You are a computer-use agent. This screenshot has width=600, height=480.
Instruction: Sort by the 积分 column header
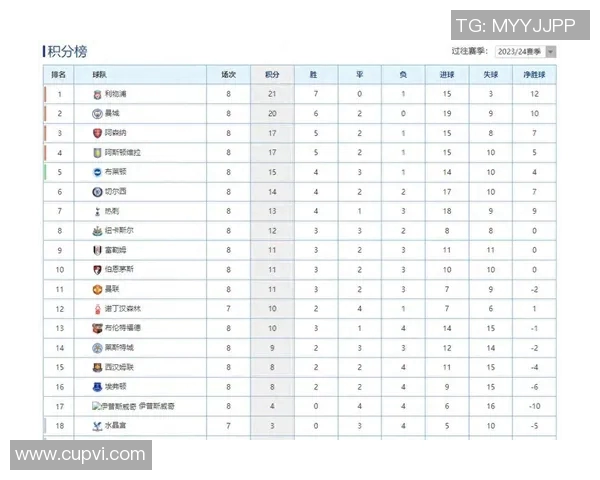(x=273, y=74)
